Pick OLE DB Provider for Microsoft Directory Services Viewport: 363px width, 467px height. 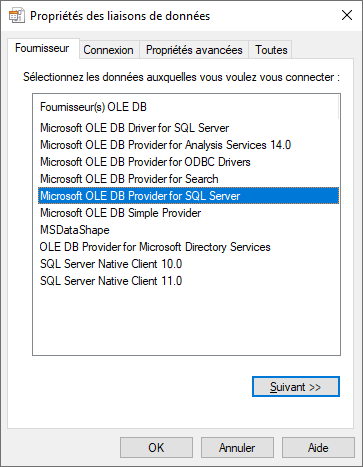155,247
